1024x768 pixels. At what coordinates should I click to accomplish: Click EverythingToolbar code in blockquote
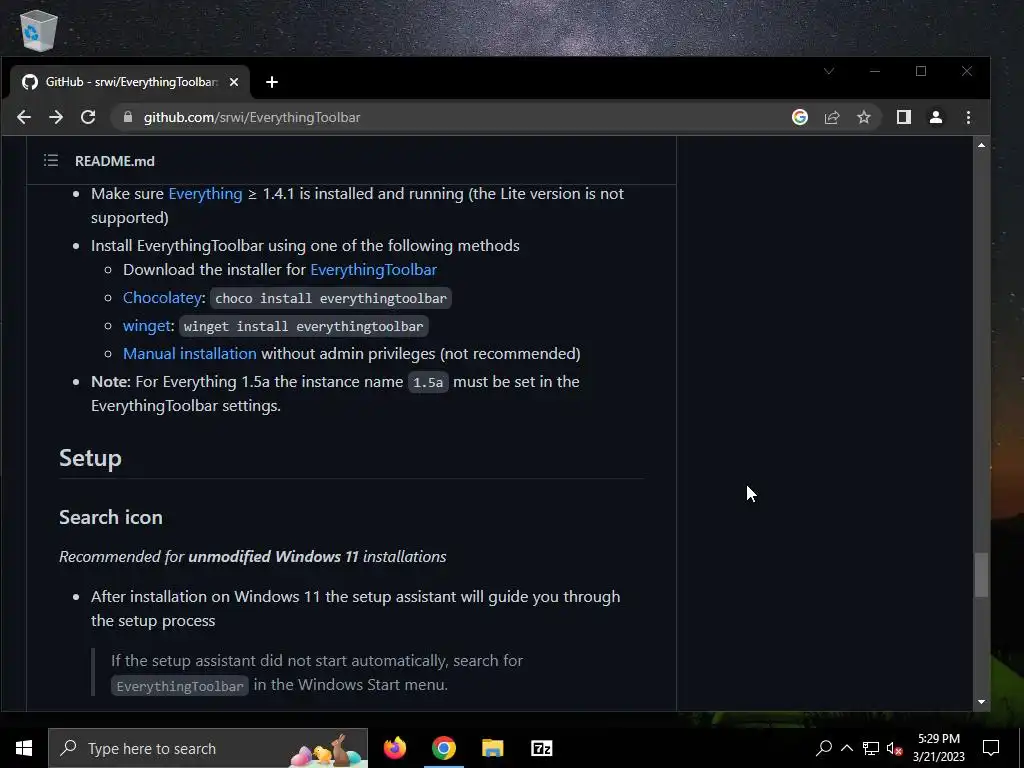(x=180, y=686)
